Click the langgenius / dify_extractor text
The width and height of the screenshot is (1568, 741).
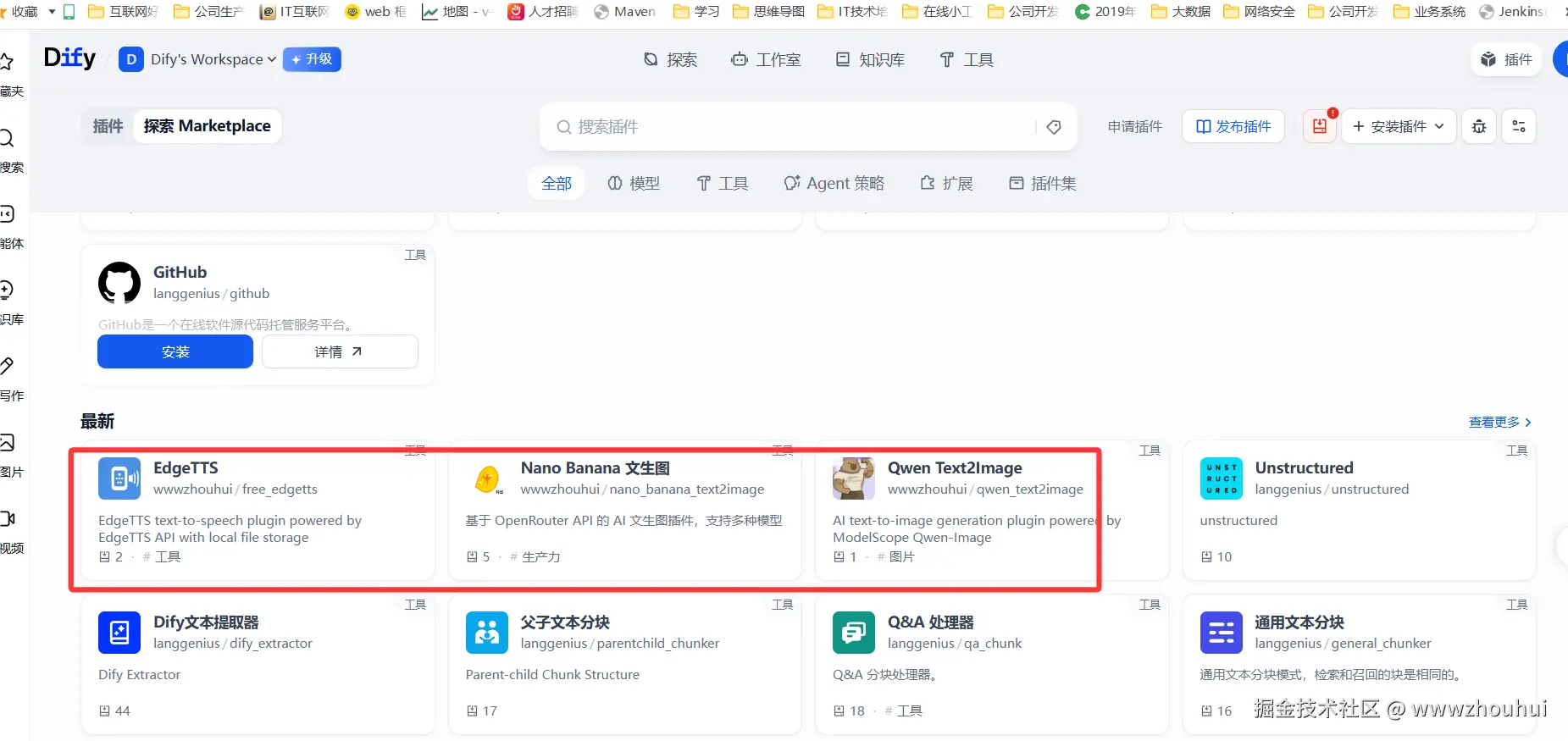233,644
